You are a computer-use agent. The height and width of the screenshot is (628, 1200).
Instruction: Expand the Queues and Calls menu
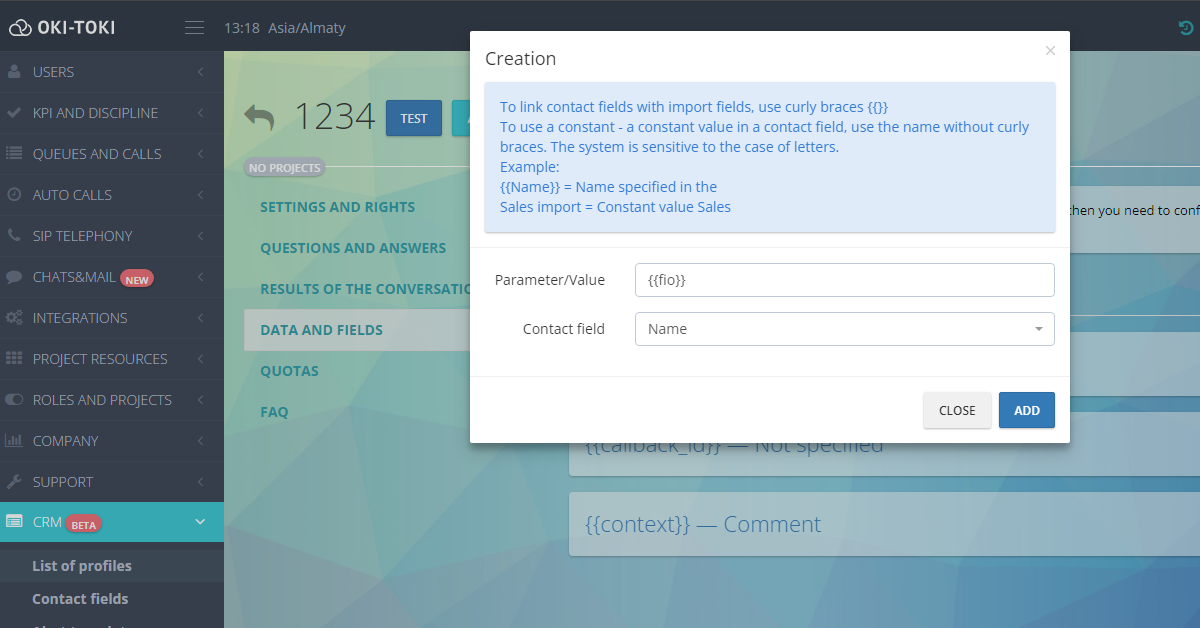[200, 154]
